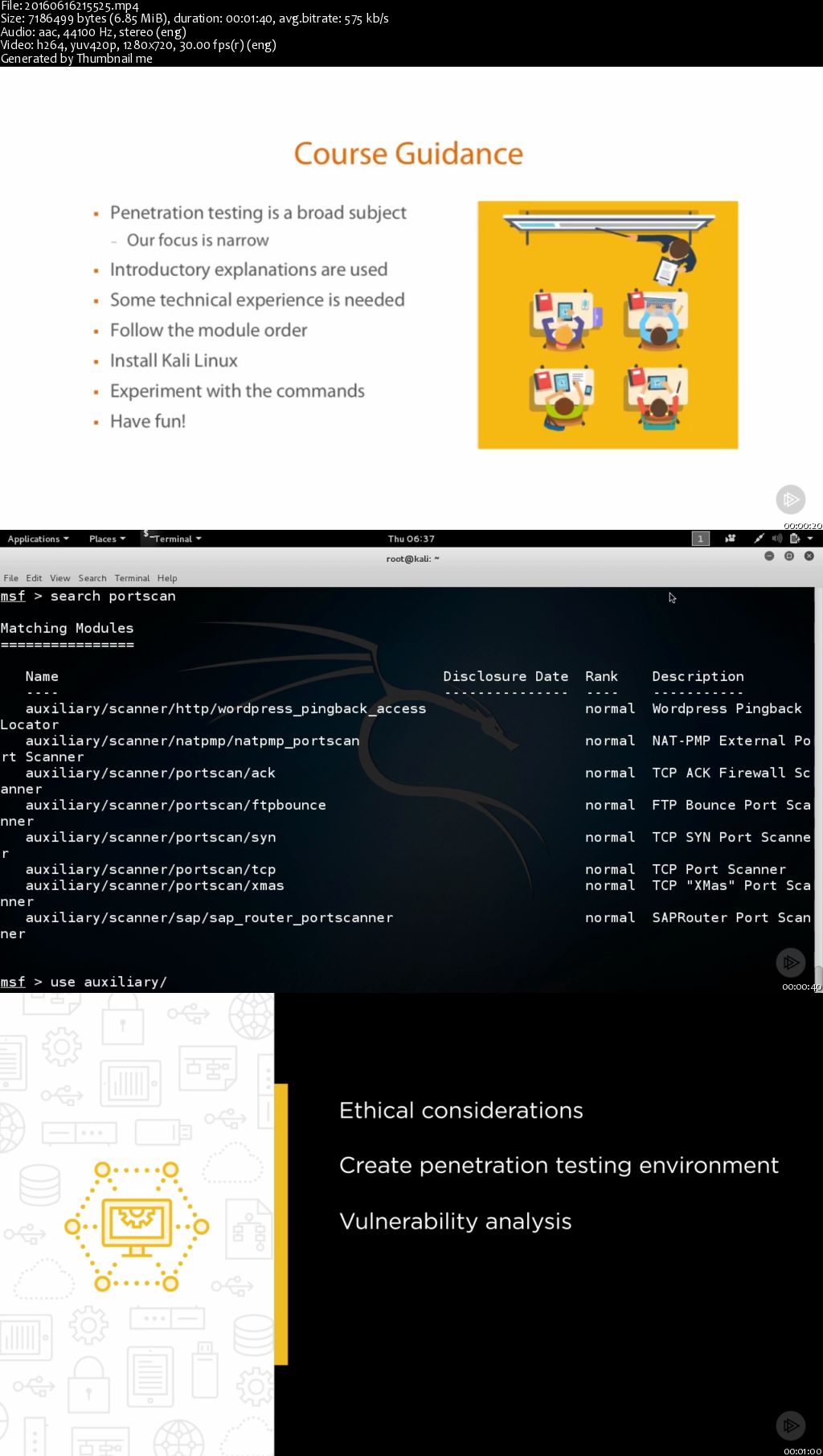Viewport: 823px width, 1456px height.
Task: Click the 'Rank' column header
Action: [x=601, y=676]
